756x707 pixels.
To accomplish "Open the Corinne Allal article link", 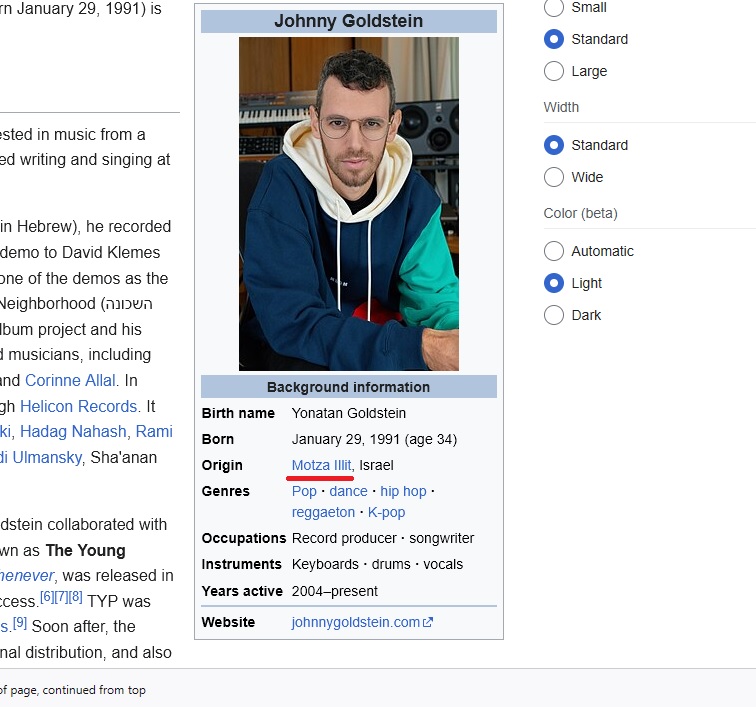I will (70, 381).
